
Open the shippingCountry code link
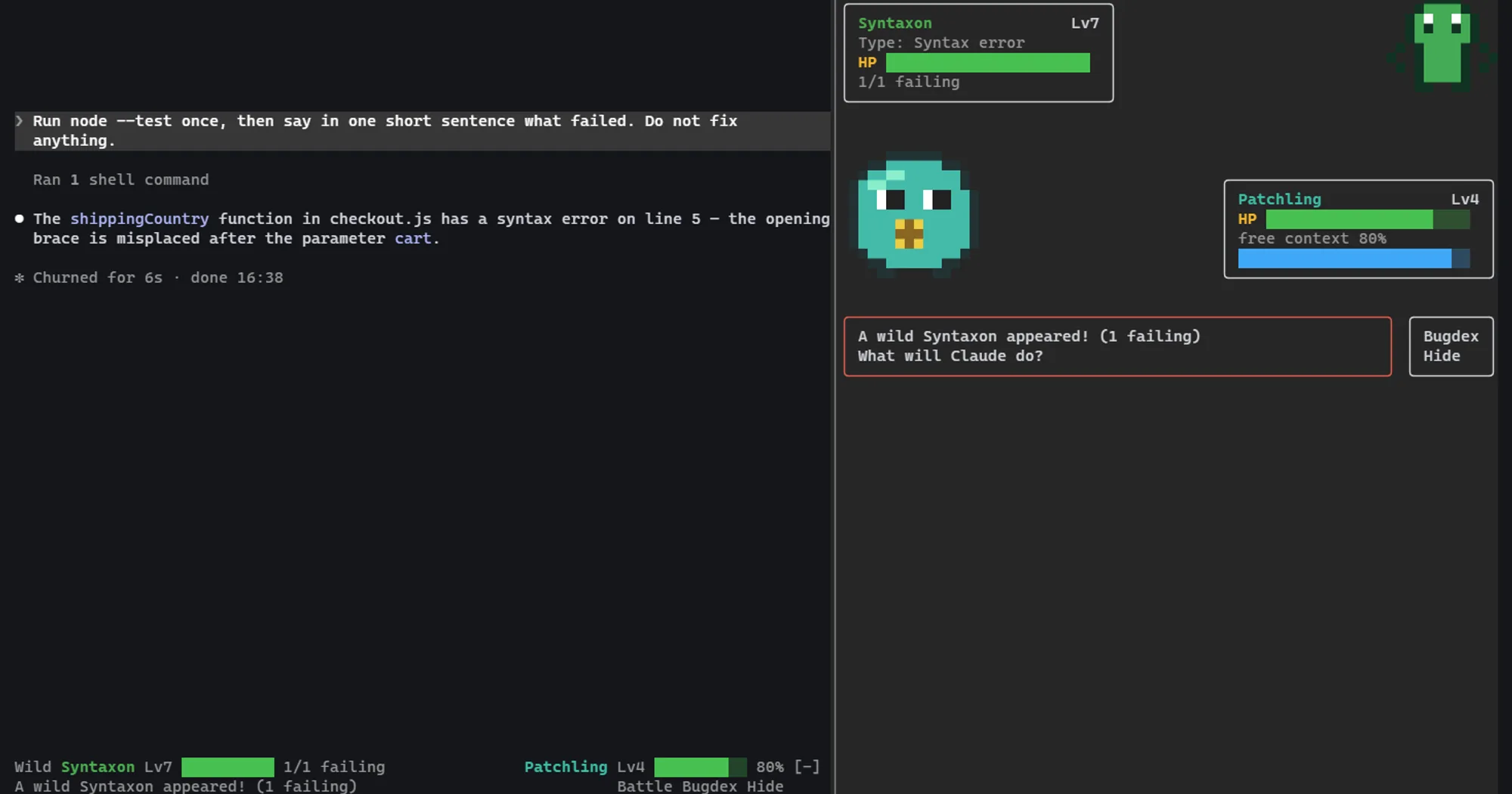coord(140,219)
